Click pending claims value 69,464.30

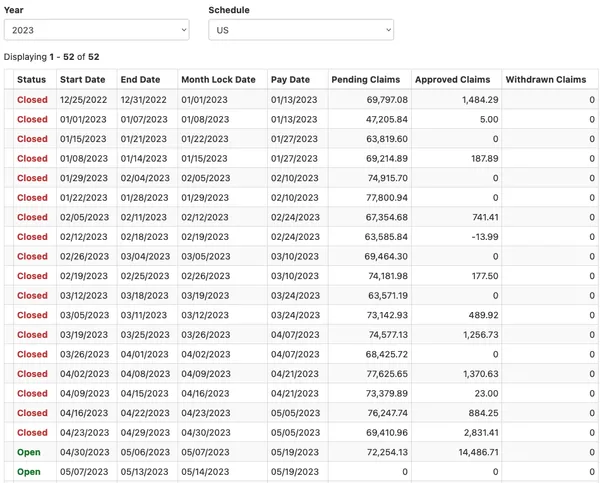[386, 256]
